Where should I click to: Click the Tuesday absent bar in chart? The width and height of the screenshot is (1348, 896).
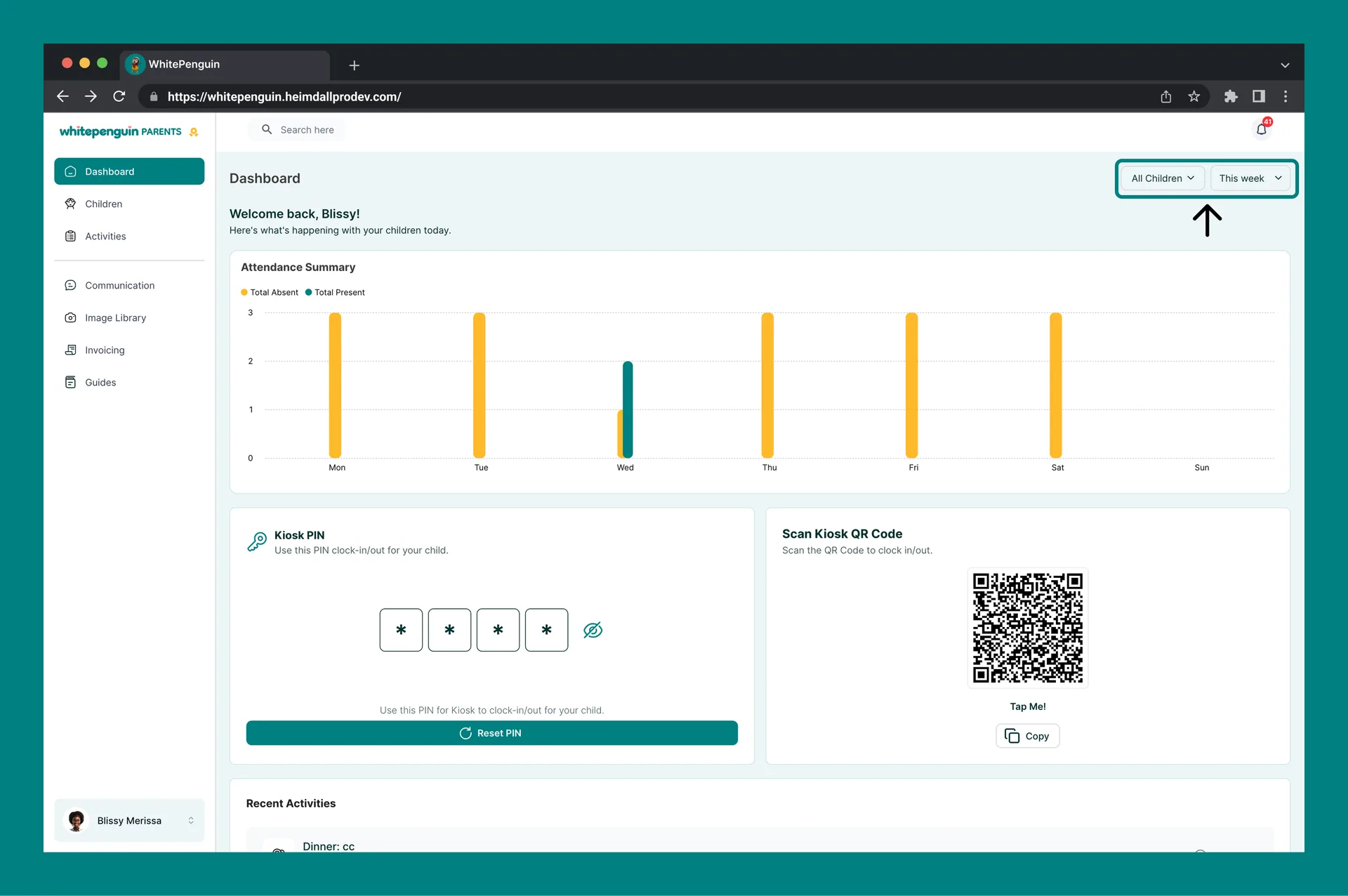click(479, 385)
